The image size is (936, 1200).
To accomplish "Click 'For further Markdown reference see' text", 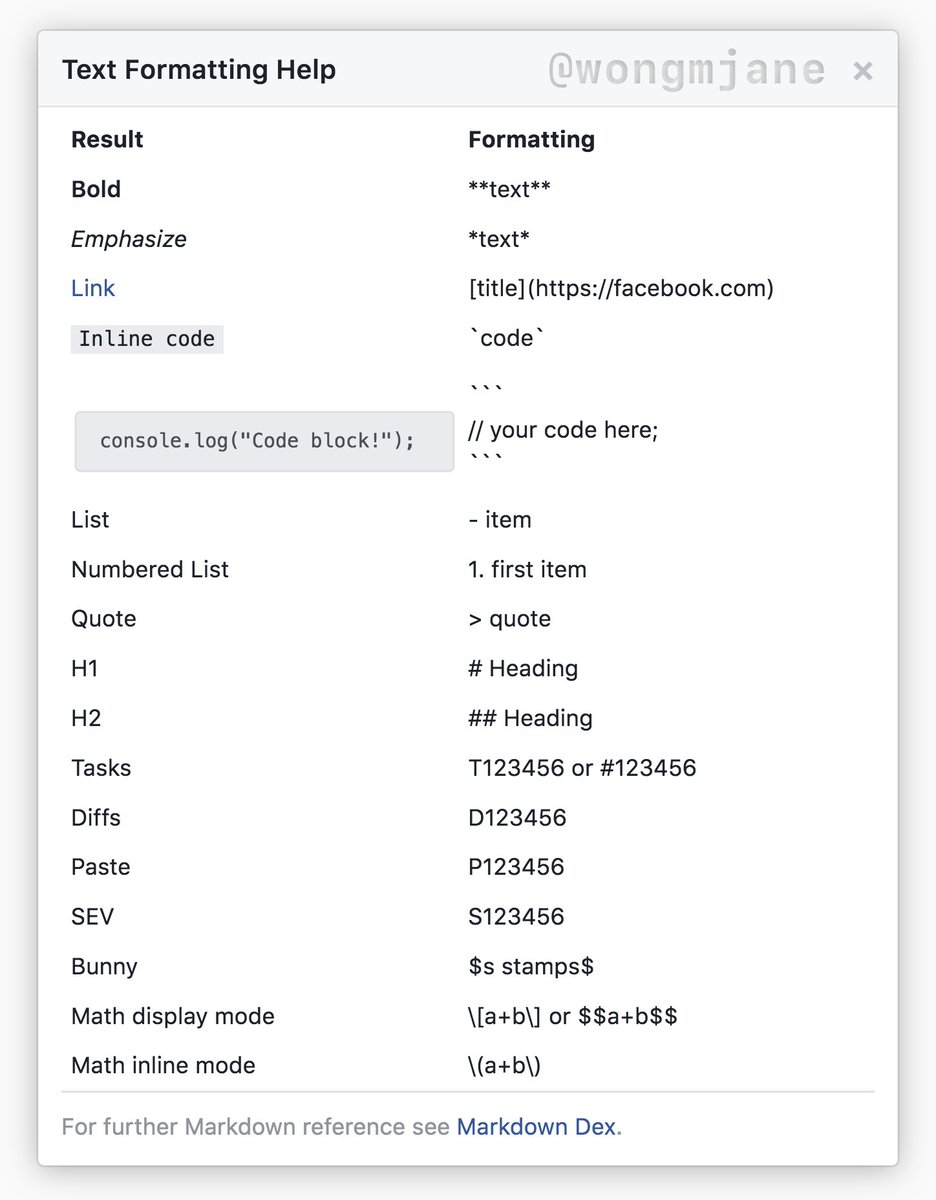I will coord(256,1127).
